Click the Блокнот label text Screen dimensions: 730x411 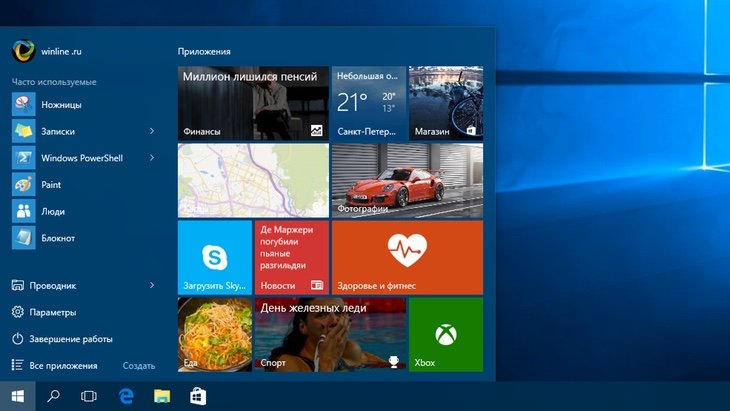[58, 238]
